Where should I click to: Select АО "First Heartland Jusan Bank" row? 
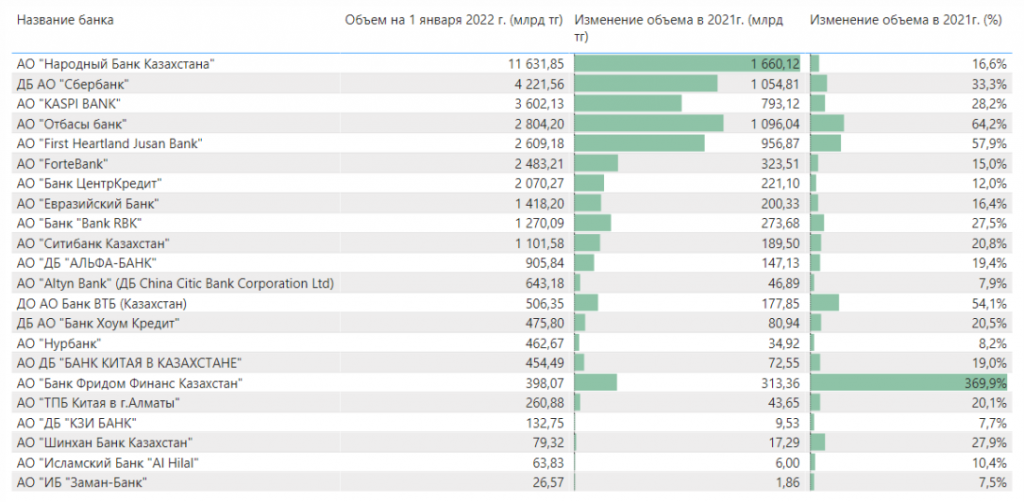(512, 144)
